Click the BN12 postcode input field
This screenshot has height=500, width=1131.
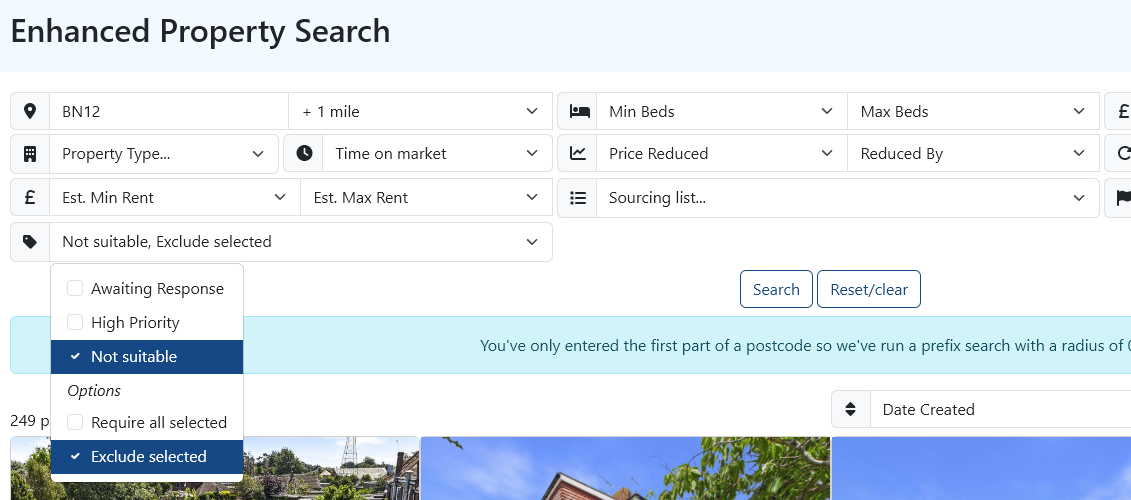pos(169,111)
